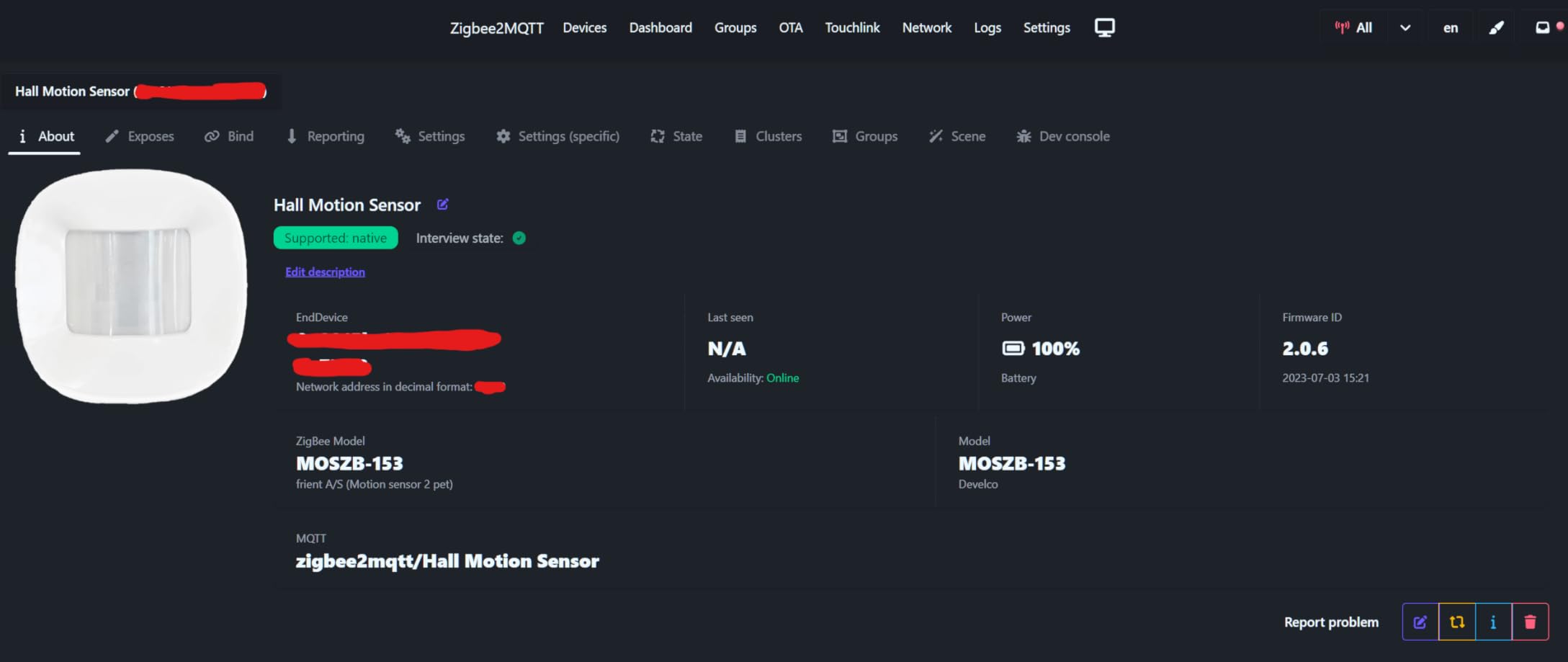This screenshot has width=1568, height=662.
Task: Open the Dev console tab
Action: [x=1063, y=136]
